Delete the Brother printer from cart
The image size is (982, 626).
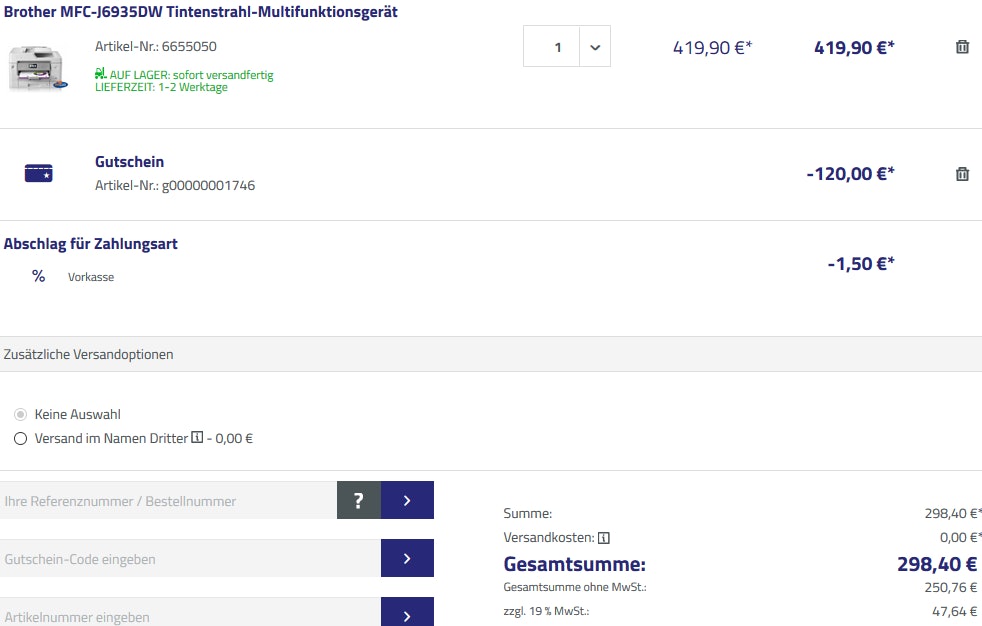(x=962, y=47)
